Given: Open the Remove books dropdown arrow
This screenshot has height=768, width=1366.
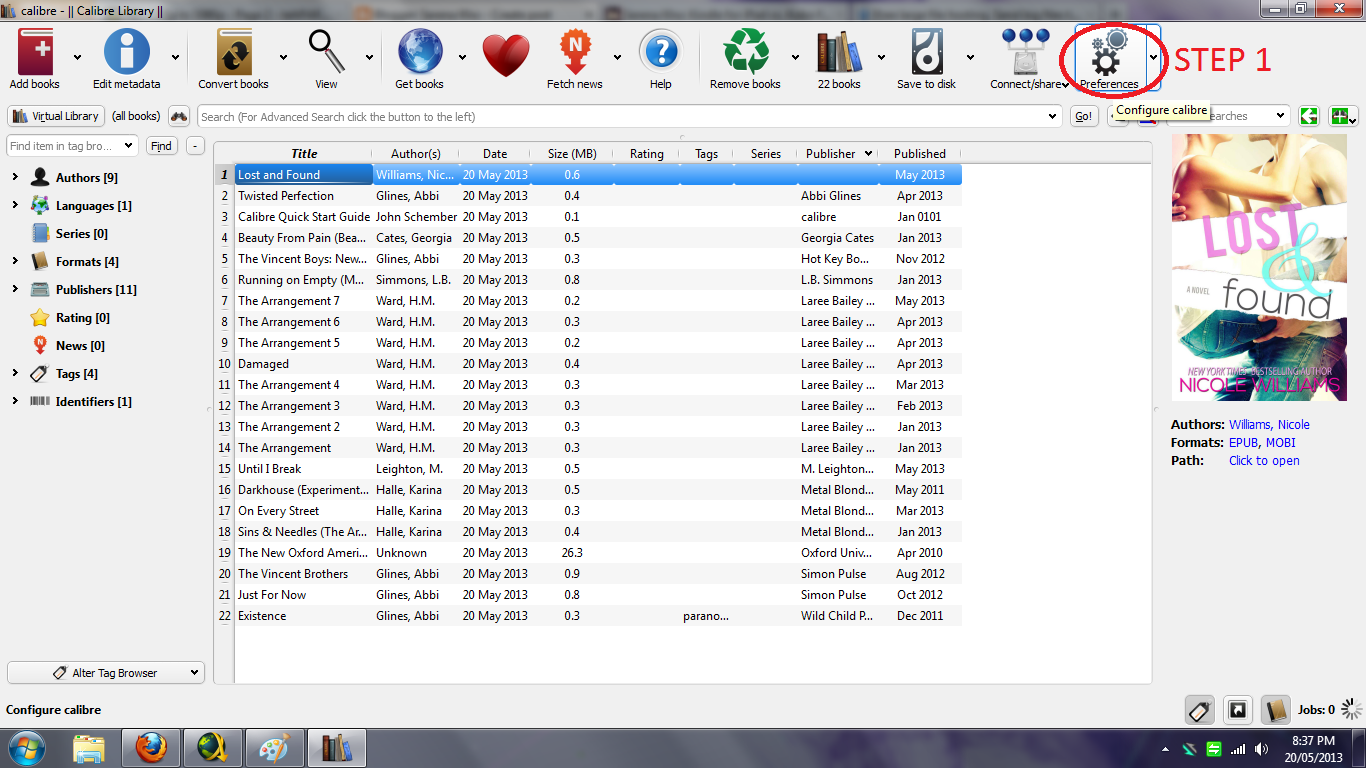Looking at the screenshot, I should click(x=795, y=58).
